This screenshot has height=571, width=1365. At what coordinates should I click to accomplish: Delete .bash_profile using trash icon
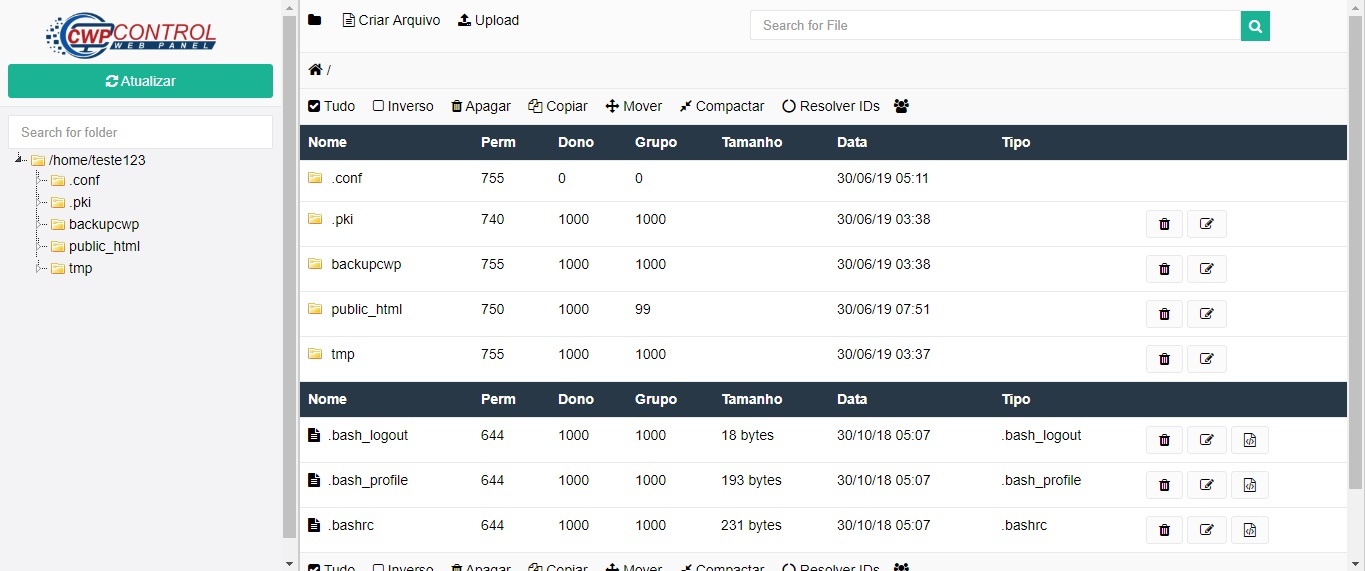click(x=1164, y=485)
